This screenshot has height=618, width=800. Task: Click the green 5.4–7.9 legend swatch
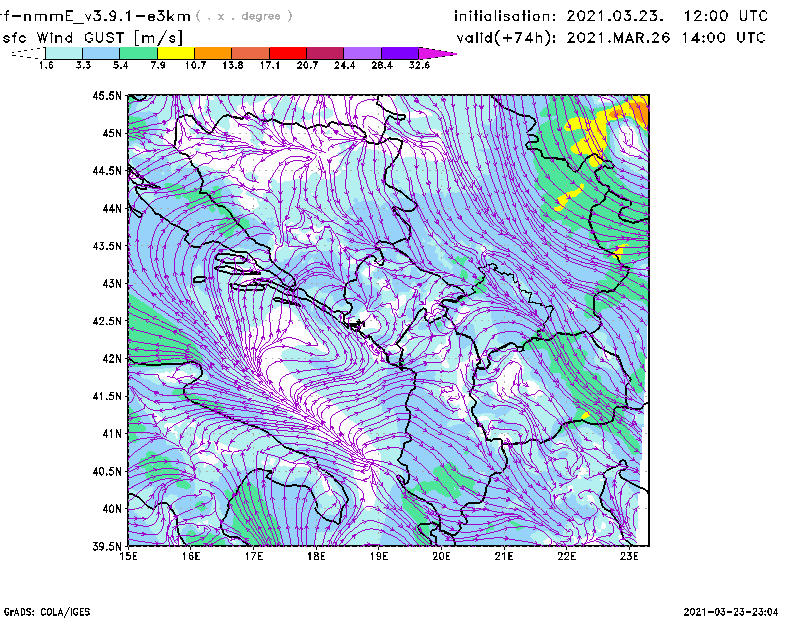click(138, 53)
